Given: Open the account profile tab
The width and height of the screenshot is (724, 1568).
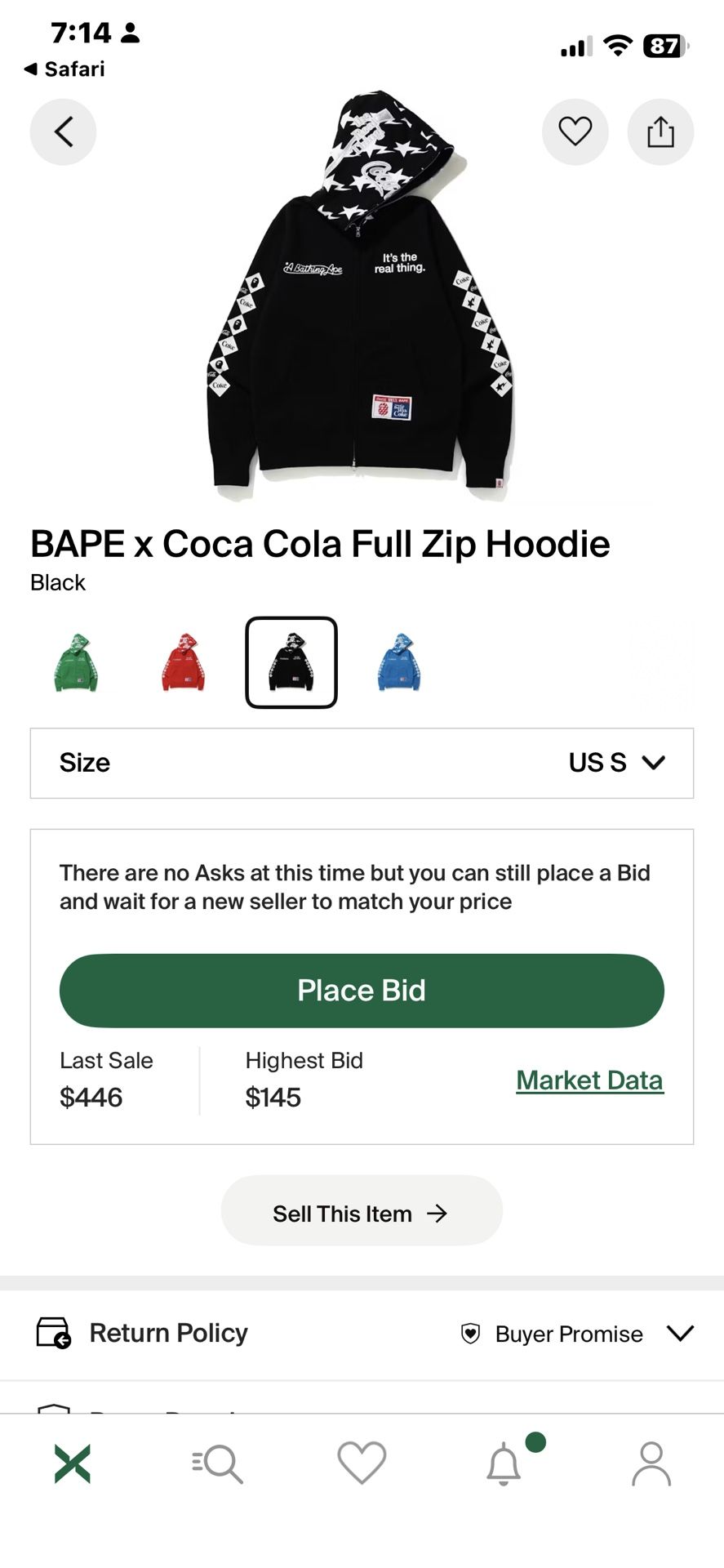Looking at the screenshot, I should [651, 1463].
